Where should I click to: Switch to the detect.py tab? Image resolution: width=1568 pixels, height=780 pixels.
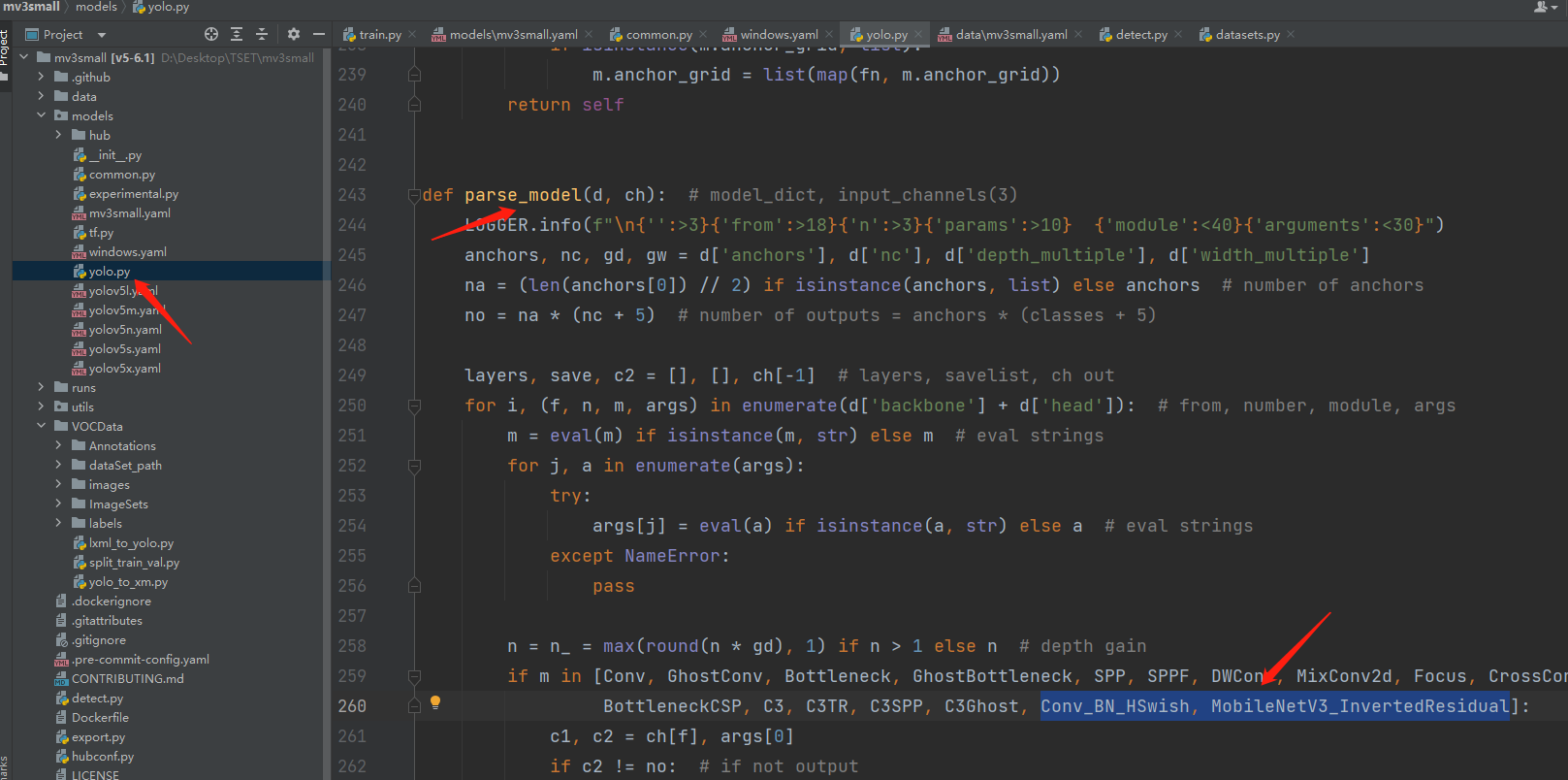click(1140, 34)
